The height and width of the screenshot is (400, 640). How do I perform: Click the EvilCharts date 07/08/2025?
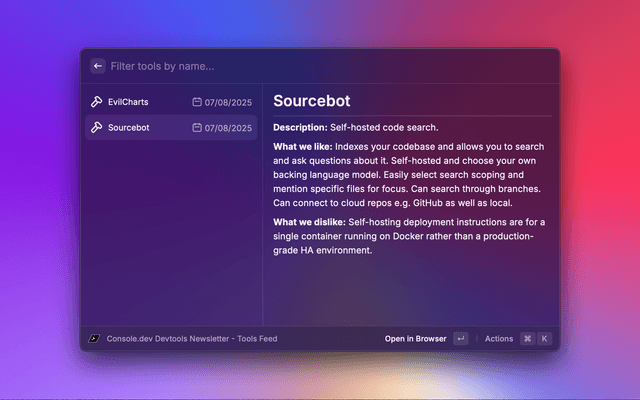(x=228, y=102)
